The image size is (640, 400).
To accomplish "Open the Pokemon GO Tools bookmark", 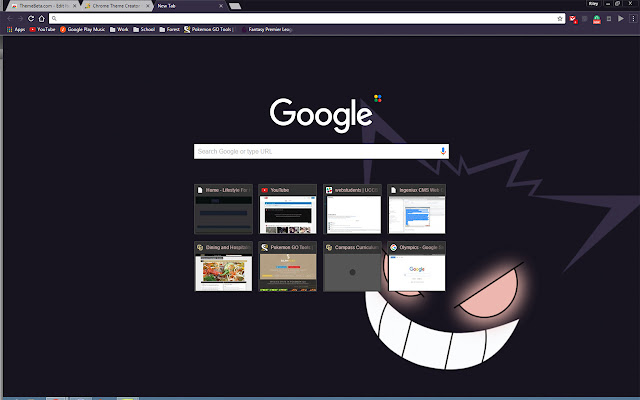I will [x=209, y=29].
